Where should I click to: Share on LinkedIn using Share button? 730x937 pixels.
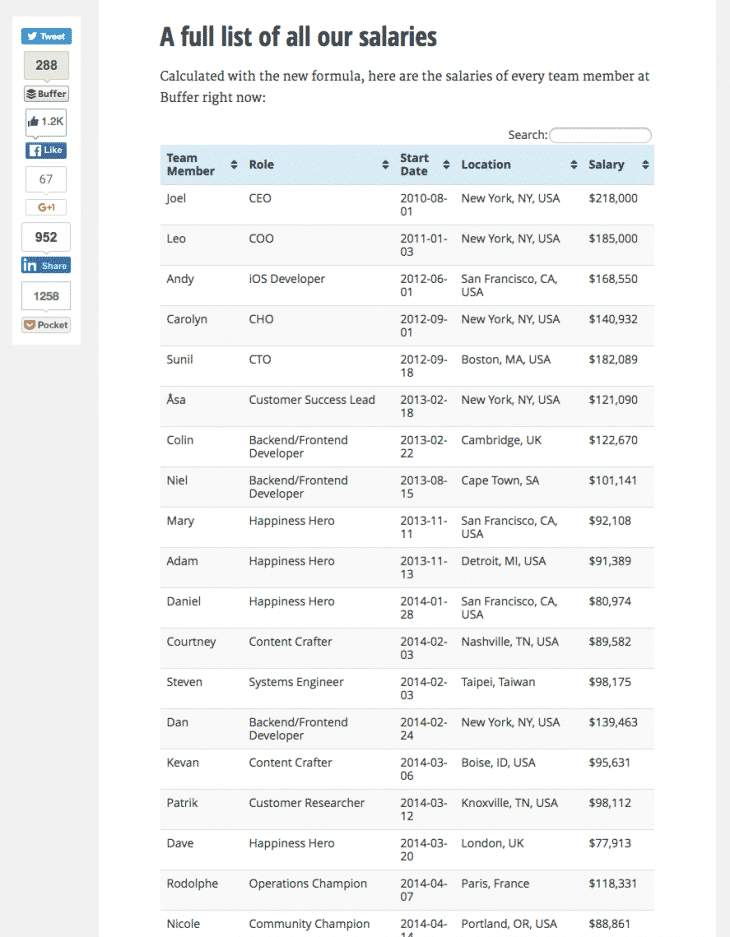click(x=46, y=265)
